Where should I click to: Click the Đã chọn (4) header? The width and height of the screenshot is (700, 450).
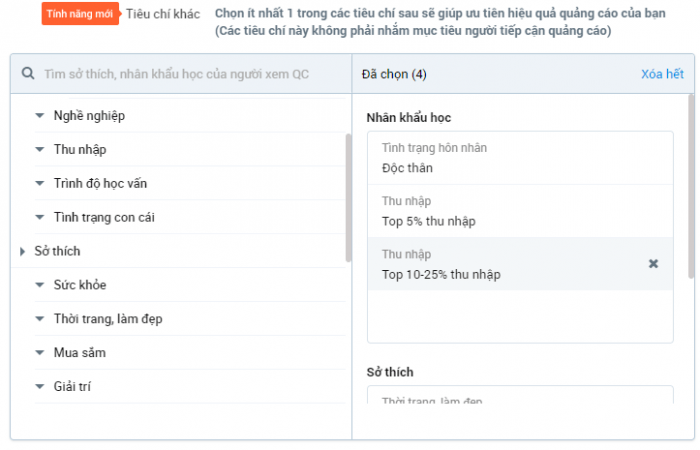[397, 74]
